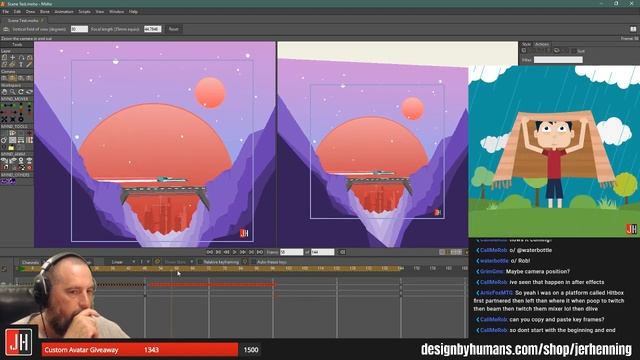Screen dimensions: 640x360
Task: Click the designbyhumans.com shop link text
Action: pyautogui.click(x=527, y=349)
